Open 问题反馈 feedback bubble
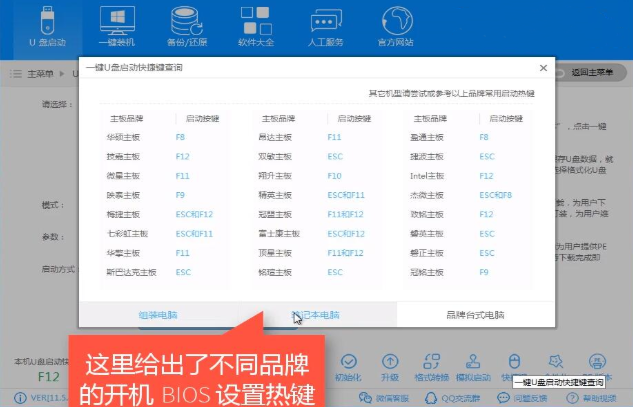 pyautogui.click(x=522, y=398)
